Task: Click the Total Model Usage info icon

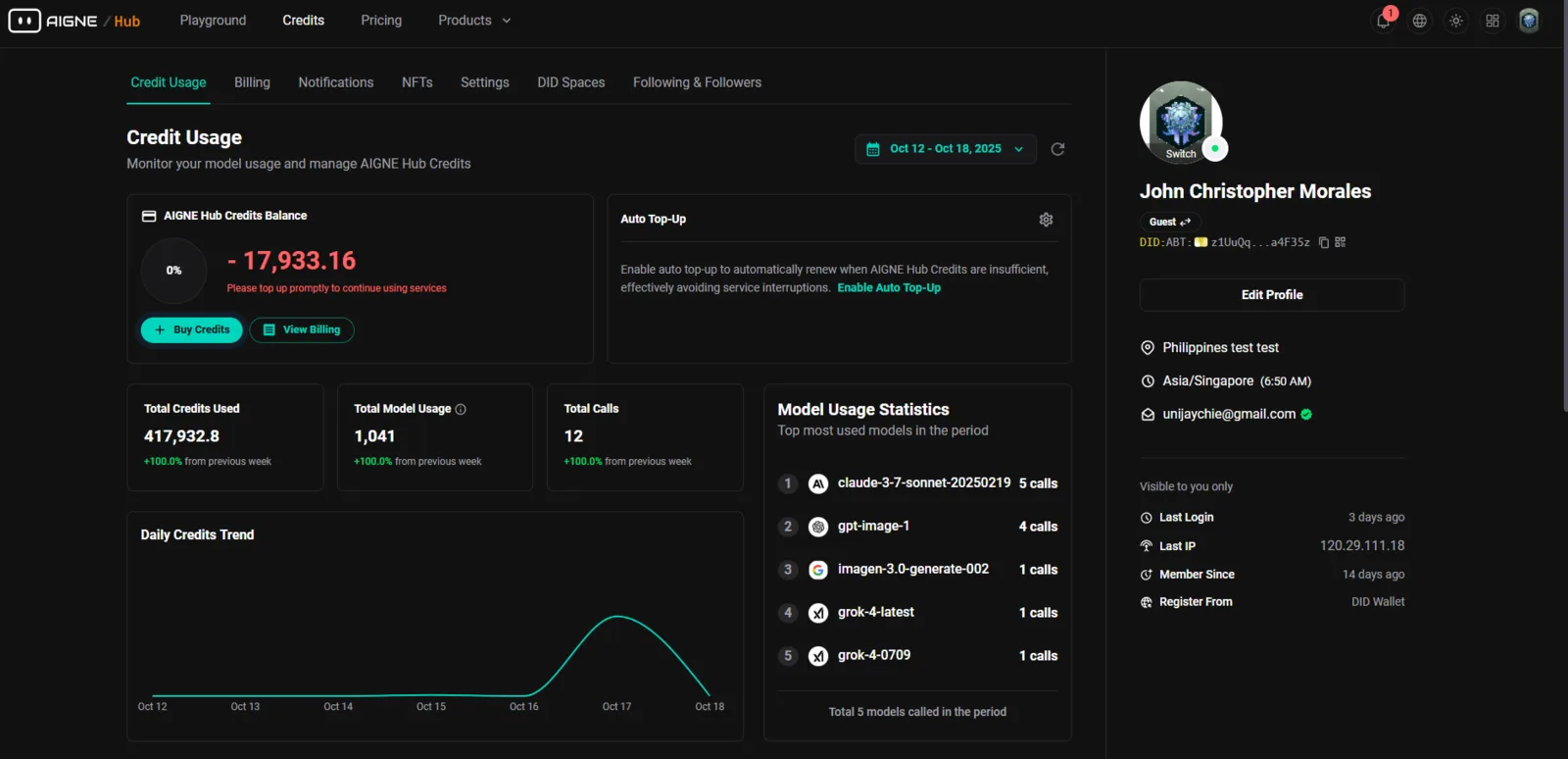Action: [x=461, y=409]
